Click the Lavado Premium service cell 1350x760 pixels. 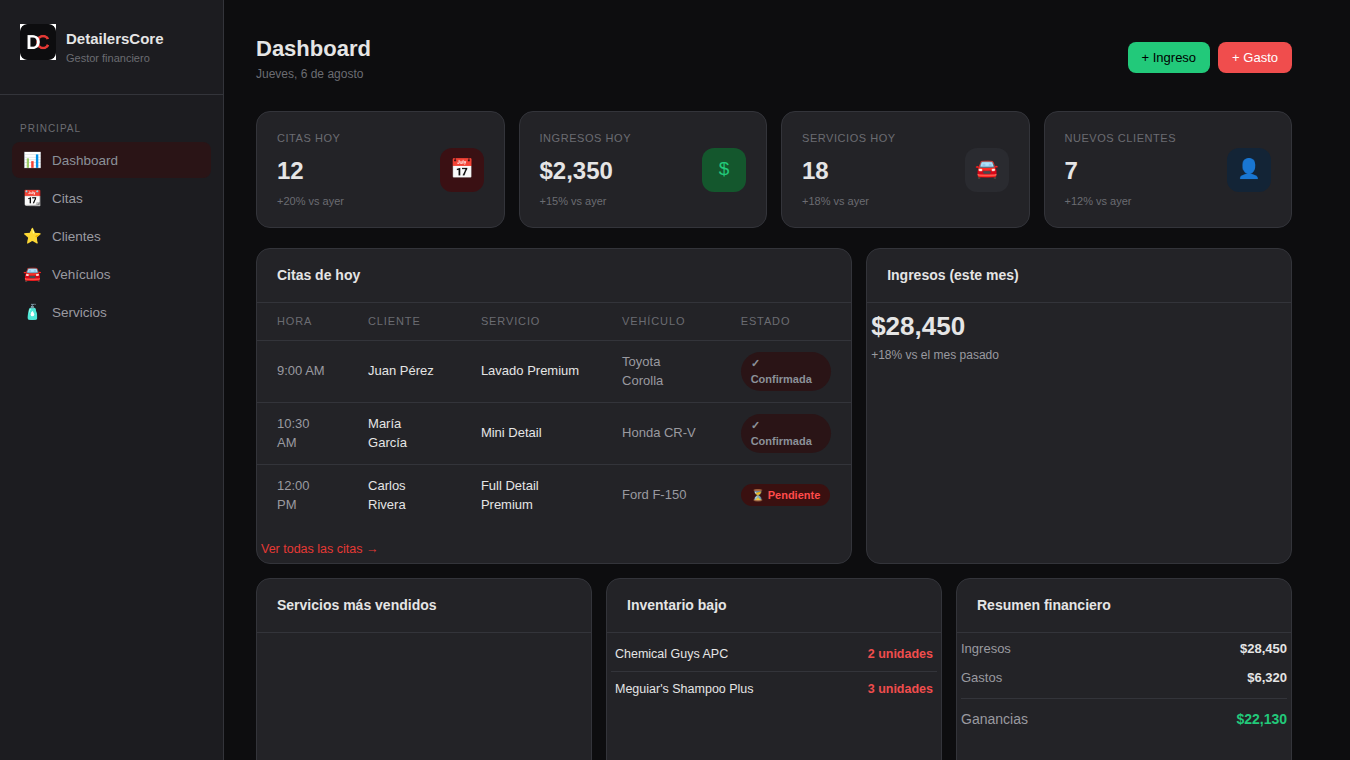click(530, 371)
